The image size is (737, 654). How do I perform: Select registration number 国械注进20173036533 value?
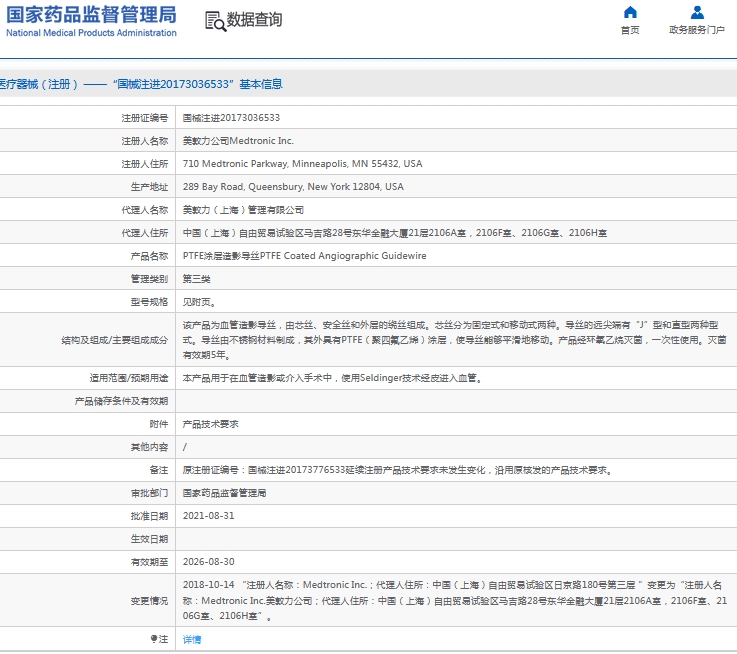click(x=231, y=118)
